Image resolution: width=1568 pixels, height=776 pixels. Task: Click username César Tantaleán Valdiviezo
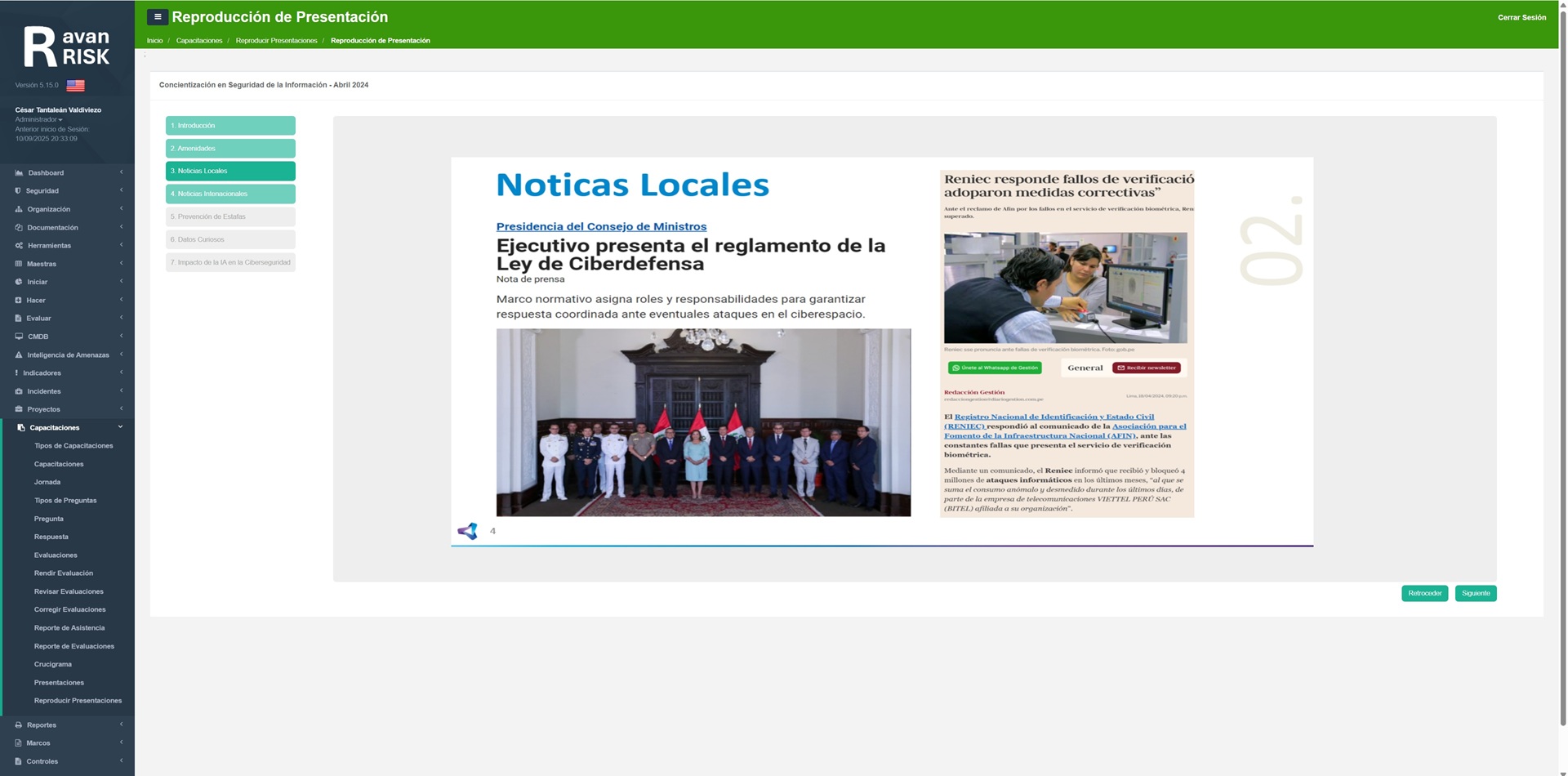click(58, 110)
